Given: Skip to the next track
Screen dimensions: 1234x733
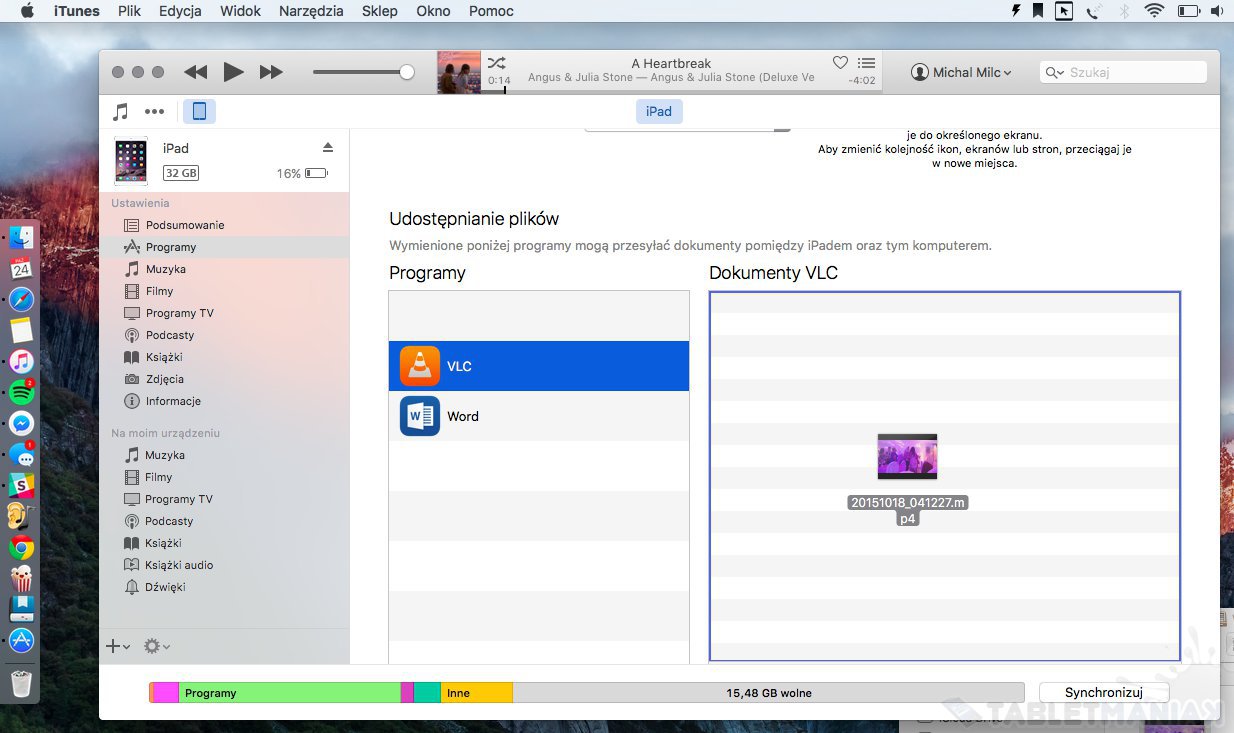Looking at the screenshot, I should (270, 72).
